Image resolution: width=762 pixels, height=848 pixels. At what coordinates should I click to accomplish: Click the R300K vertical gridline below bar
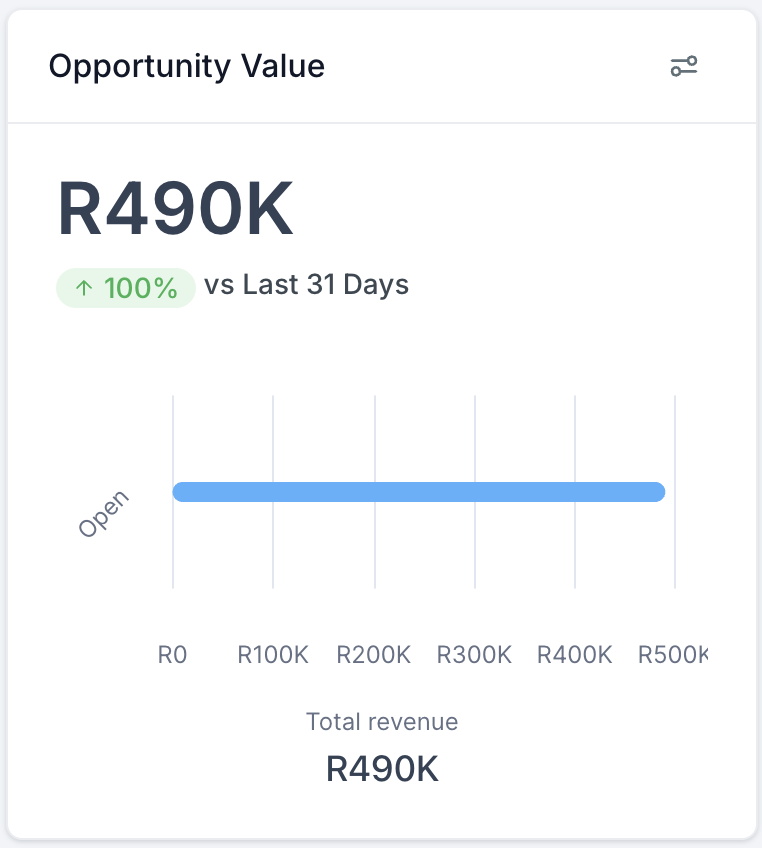[475, 545]
